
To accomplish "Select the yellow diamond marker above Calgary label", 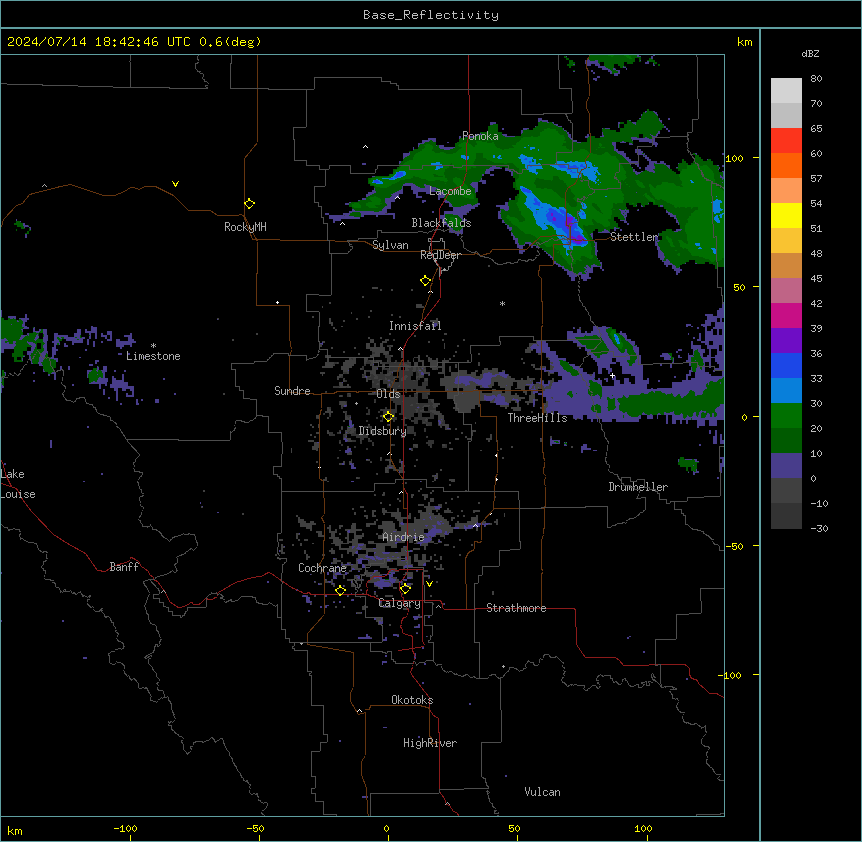I will click(x=405, y=589).
